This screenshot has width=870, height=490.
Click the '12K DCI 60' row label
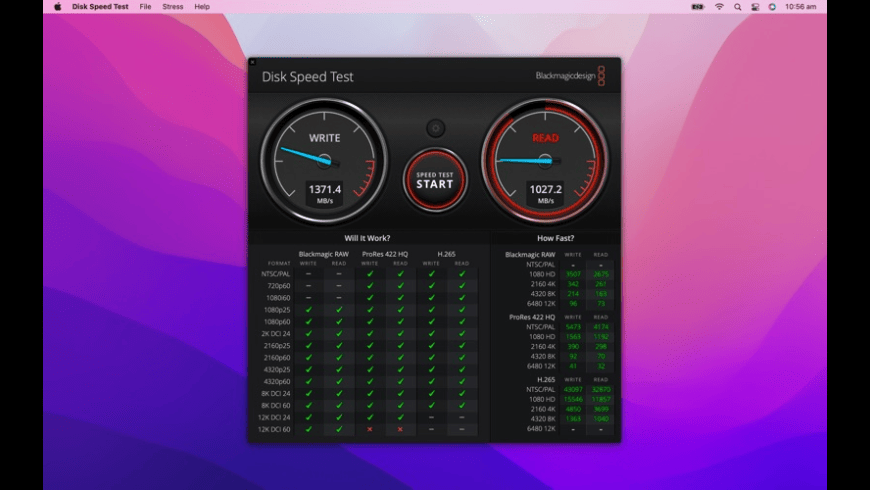point(274,430)
